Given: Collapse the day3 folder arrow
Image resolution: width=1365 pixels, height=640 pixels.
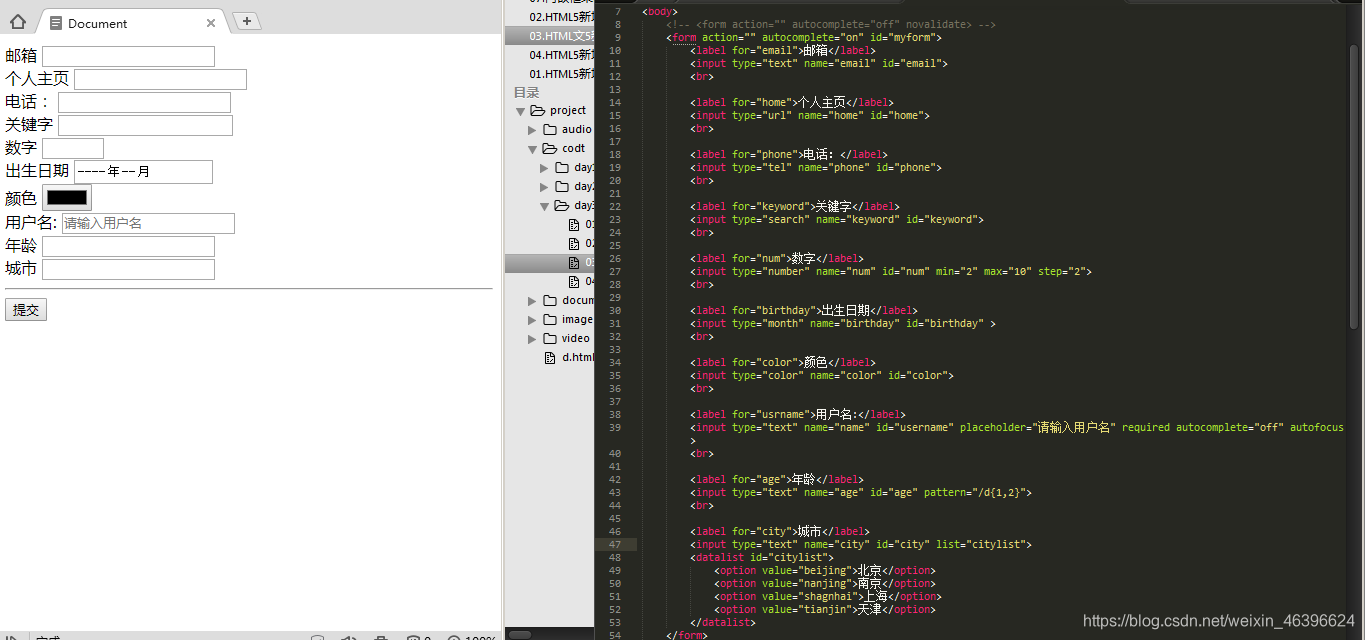Looking at the screenshot, I should (545, 206).
